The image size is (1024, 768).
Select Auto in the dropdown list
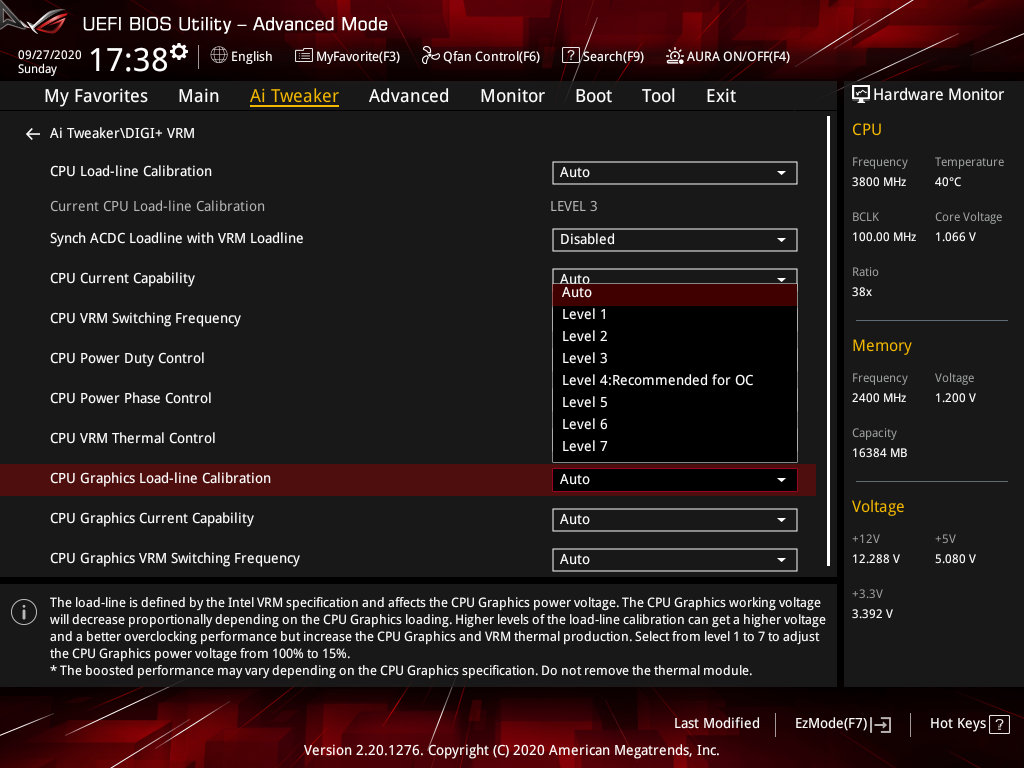pos(675,294)
